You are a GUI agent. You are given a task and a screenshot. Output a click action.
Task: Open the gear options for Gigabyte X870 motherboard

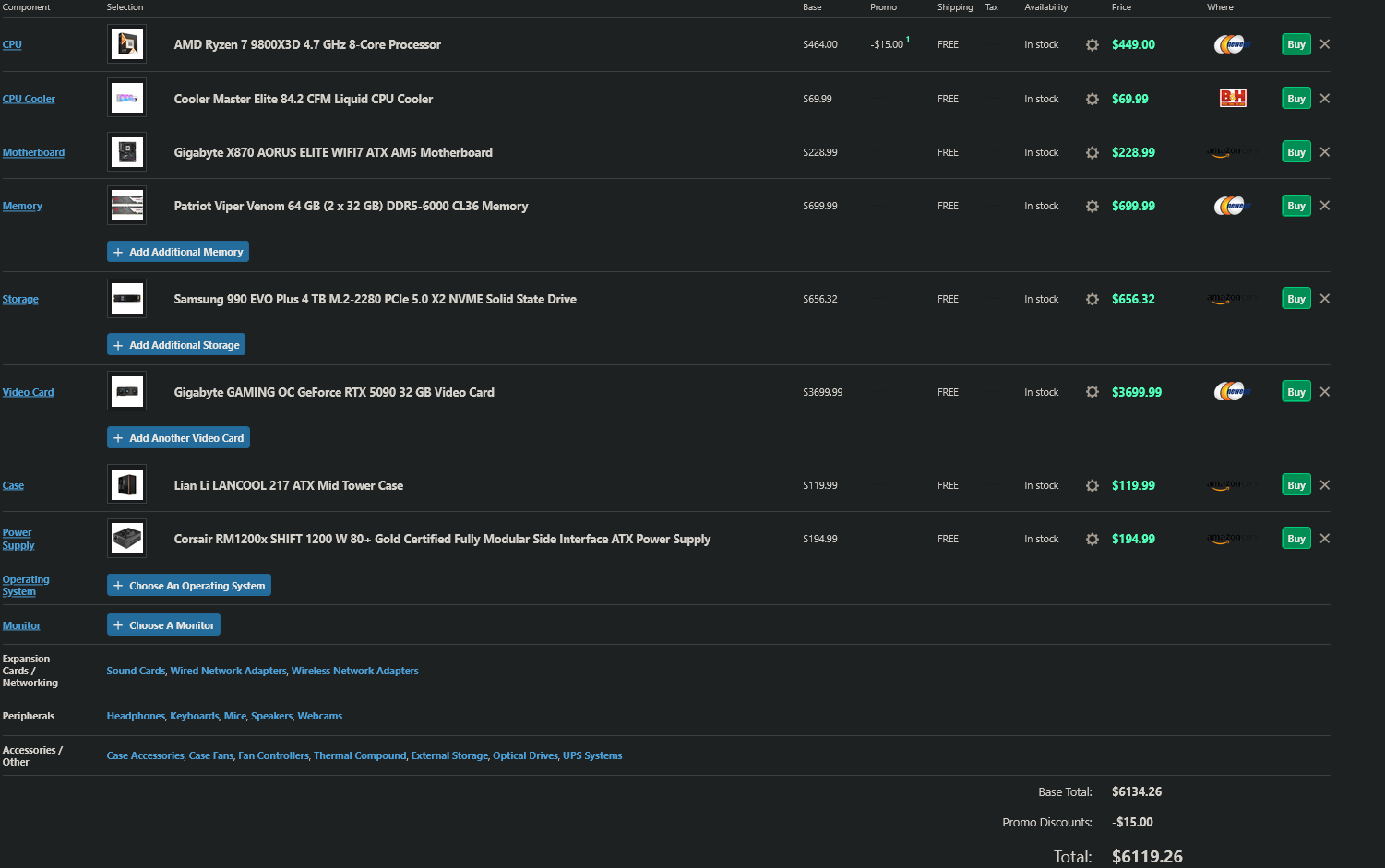point(1092,152)
